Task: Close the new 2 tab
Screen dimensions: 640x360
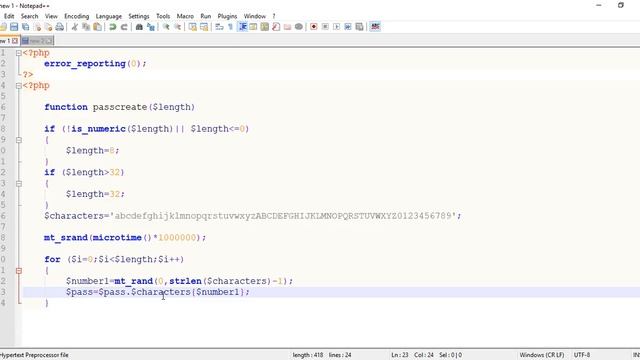Action: tap(49, 41)
